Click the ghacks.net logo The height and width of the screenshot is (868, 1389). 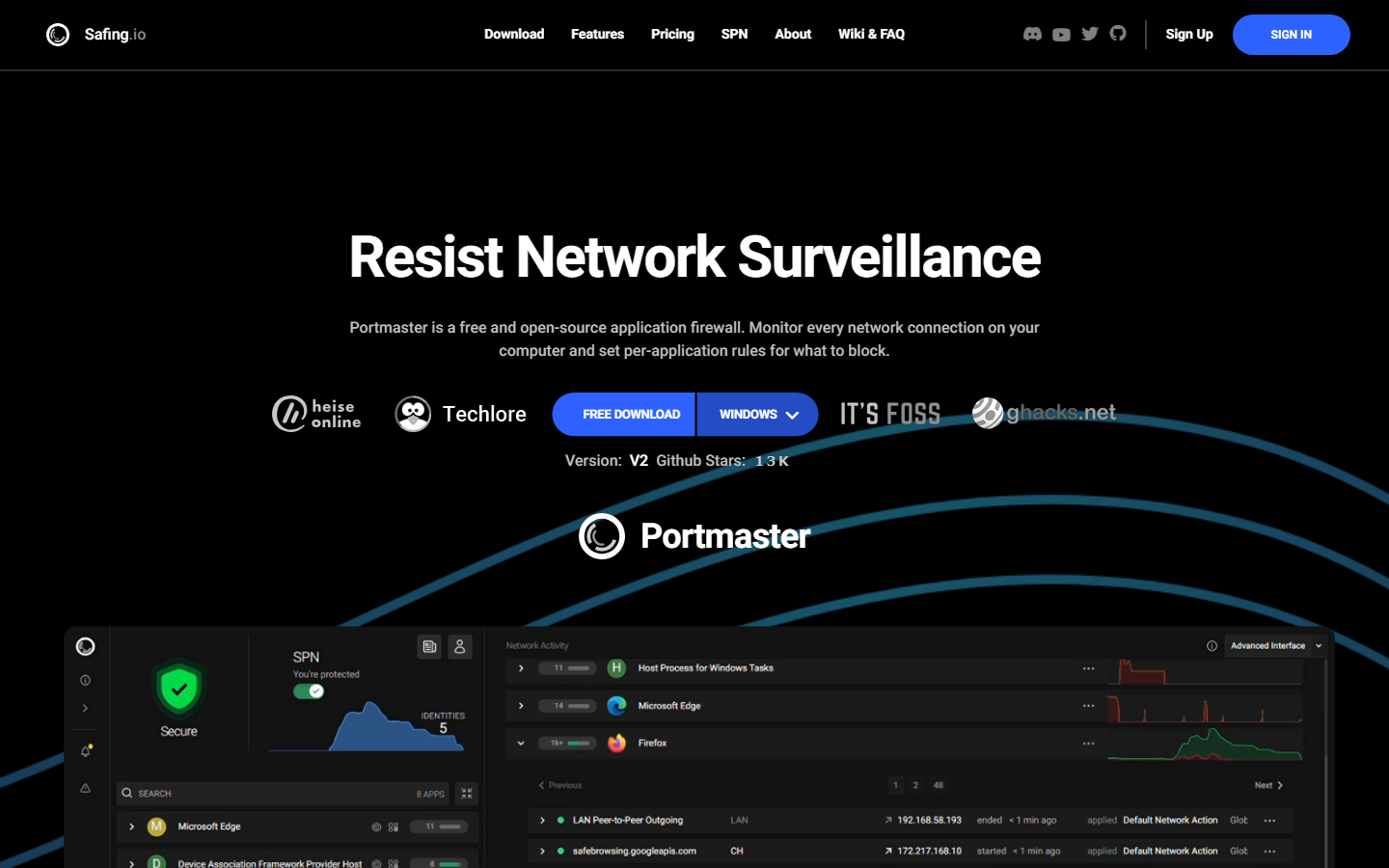click(x=1044, y=413)
